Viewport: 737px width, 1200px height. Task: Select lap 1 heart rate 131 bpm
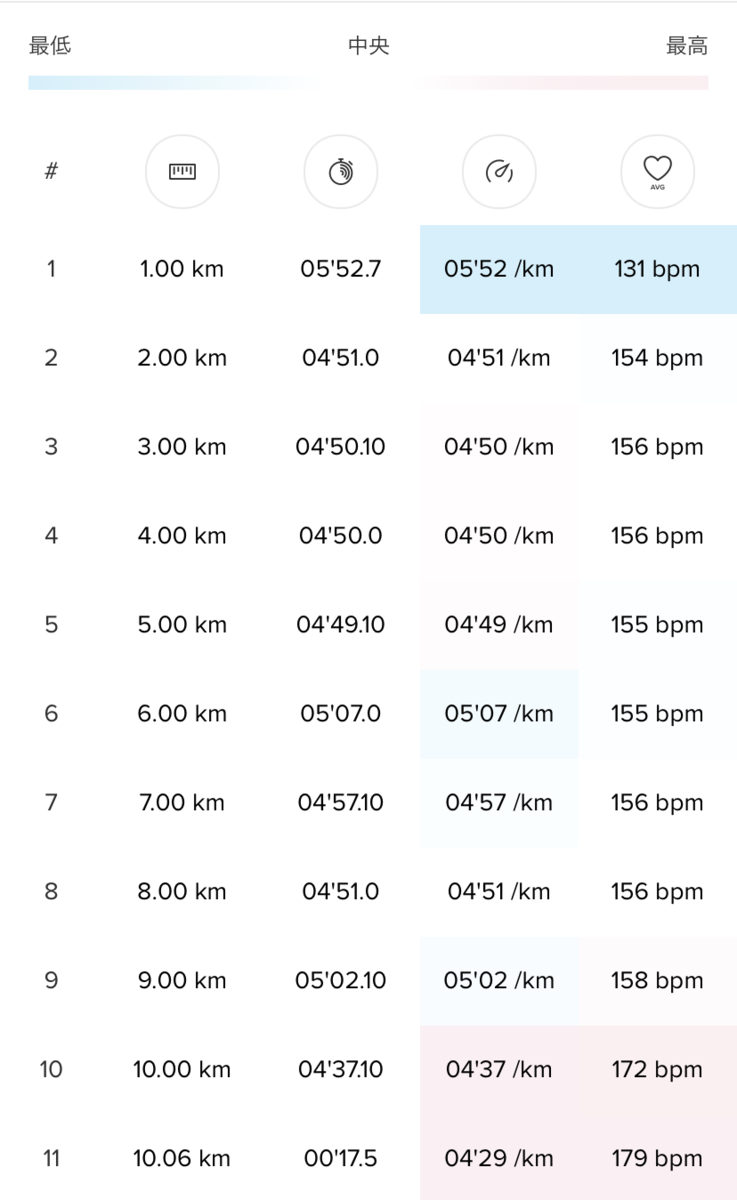(657, 269)
